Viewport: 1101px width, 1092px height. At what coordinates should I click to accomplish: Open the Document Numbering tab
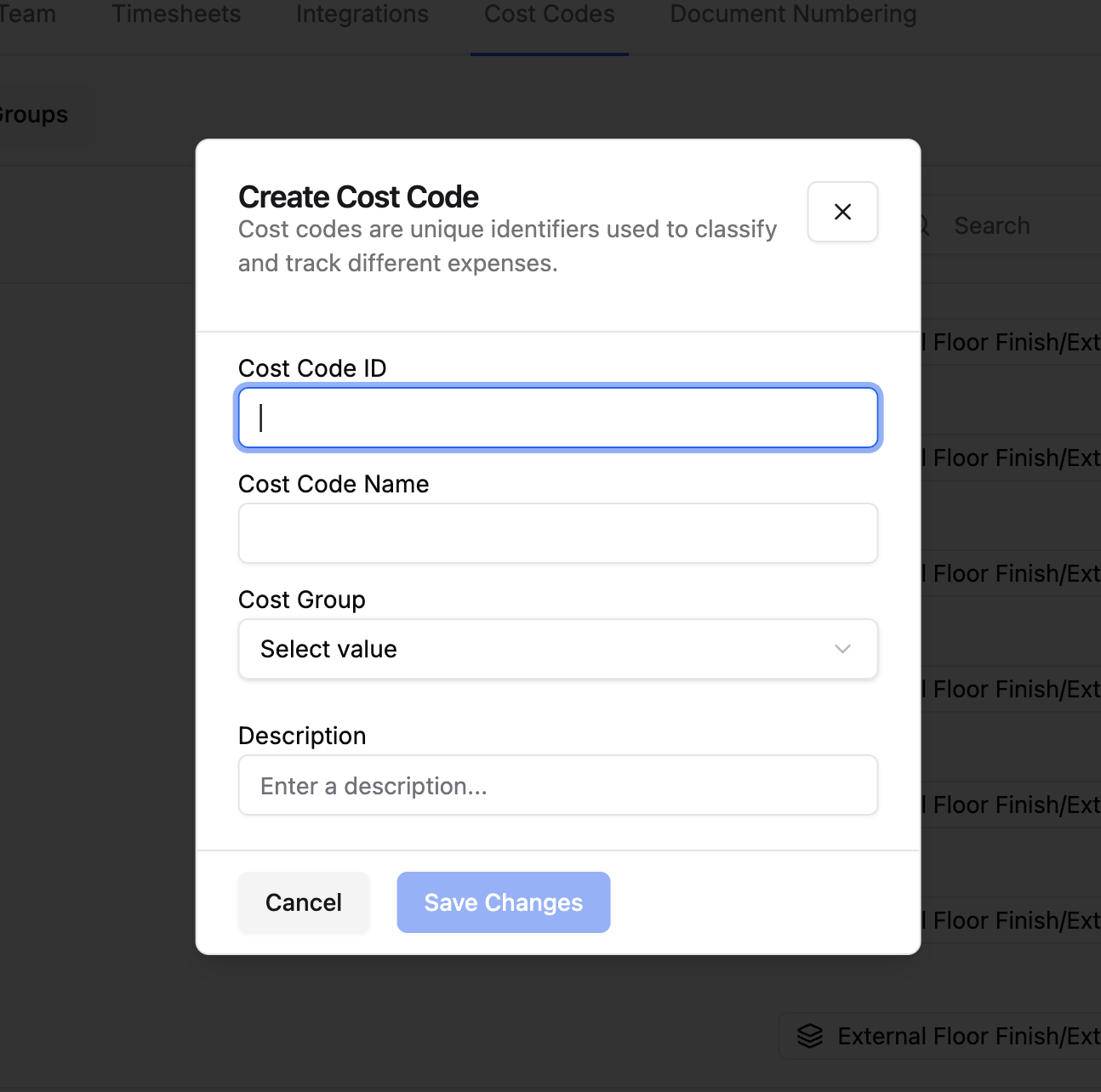coord(794,14)
